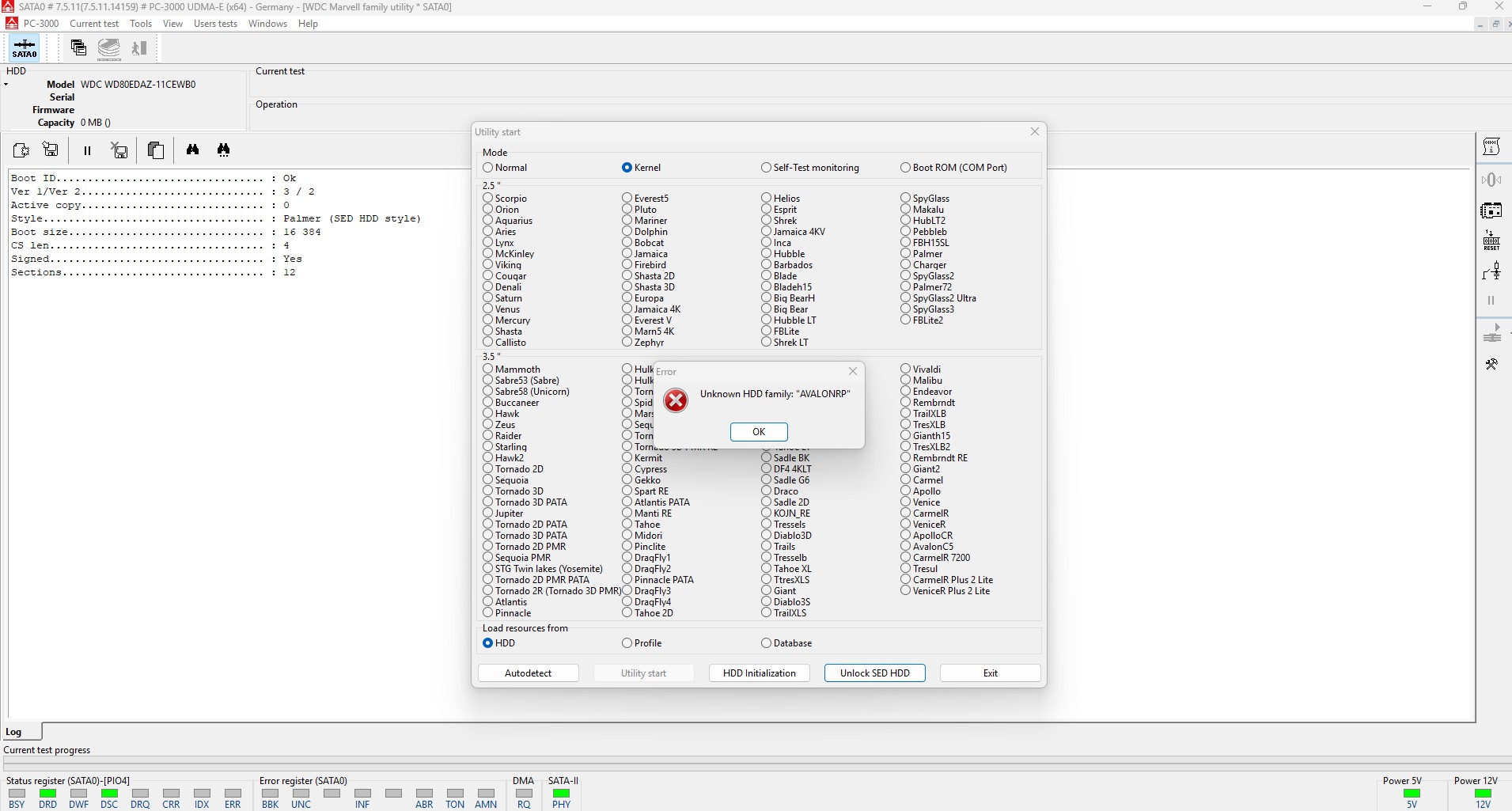Click the binoculars find icon

pyautogui.click(x=192, y=150)
